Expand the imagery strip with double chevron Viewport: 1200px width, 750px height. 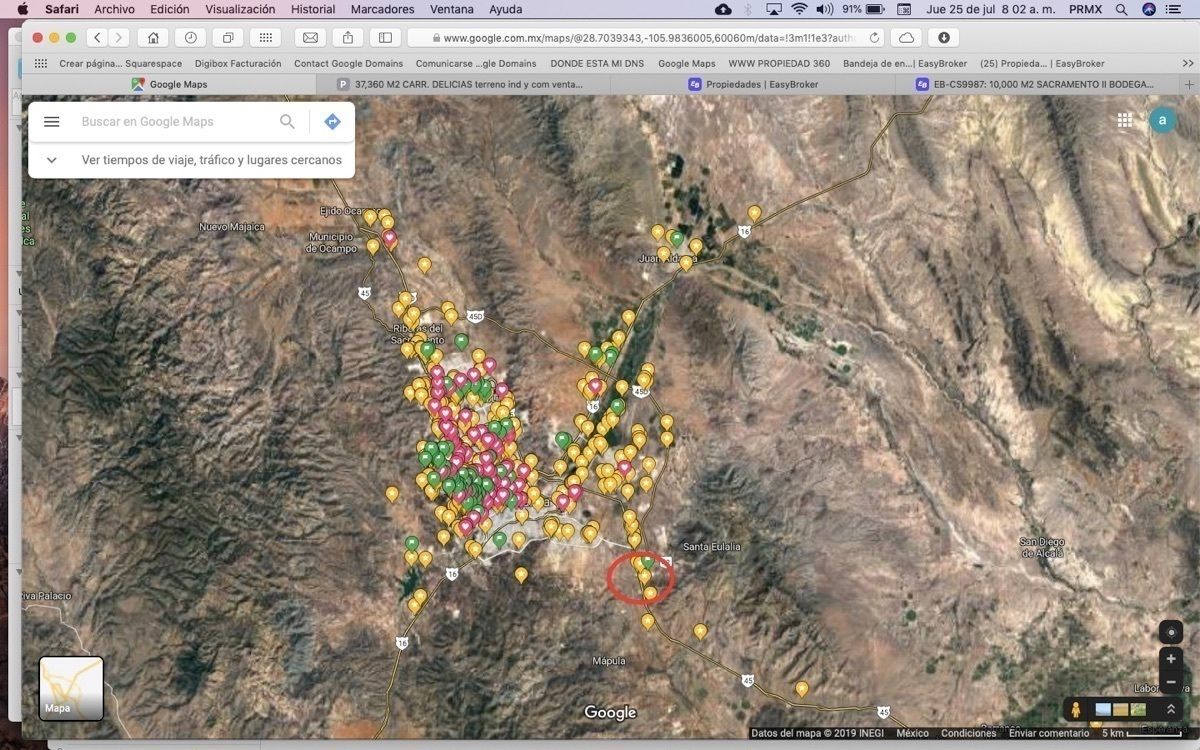click(1170, 709)
